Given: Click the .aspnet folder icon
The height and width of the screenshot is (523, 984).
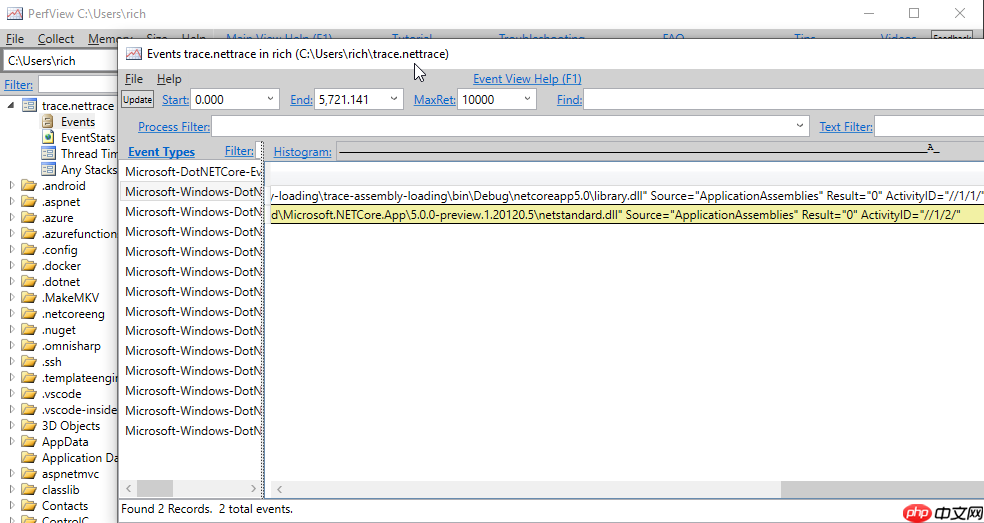Looking at the screenshot, I should click(29, 202).
